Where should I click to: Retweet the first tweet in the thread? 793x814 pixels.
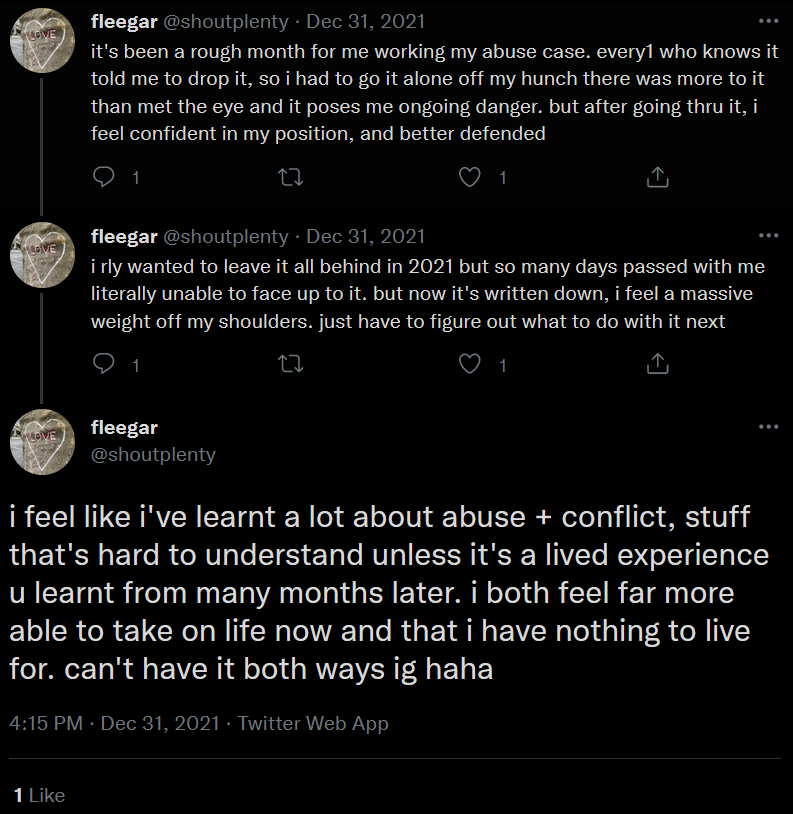[289, 177]
